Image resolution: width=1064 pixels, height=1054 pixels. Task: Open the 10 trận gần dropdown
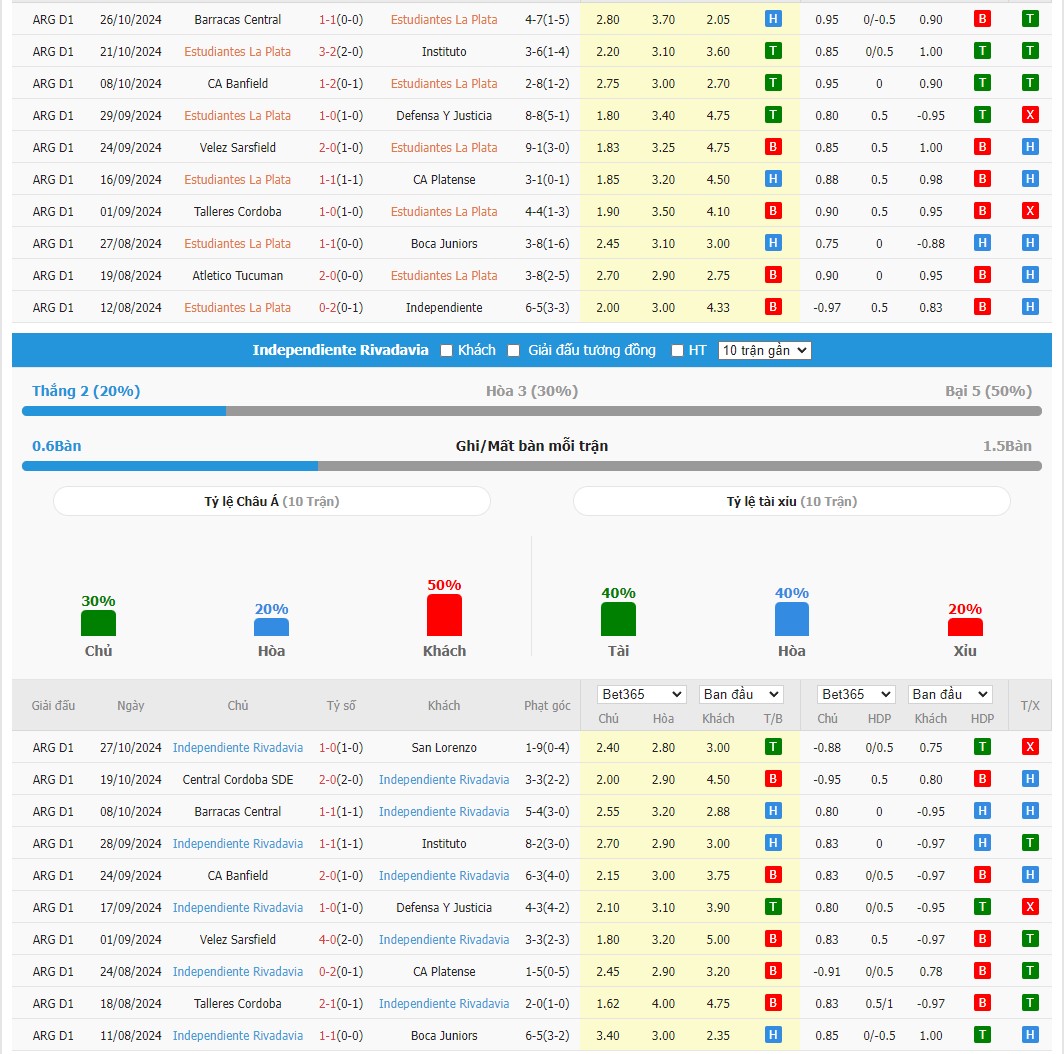click(765, 350)
